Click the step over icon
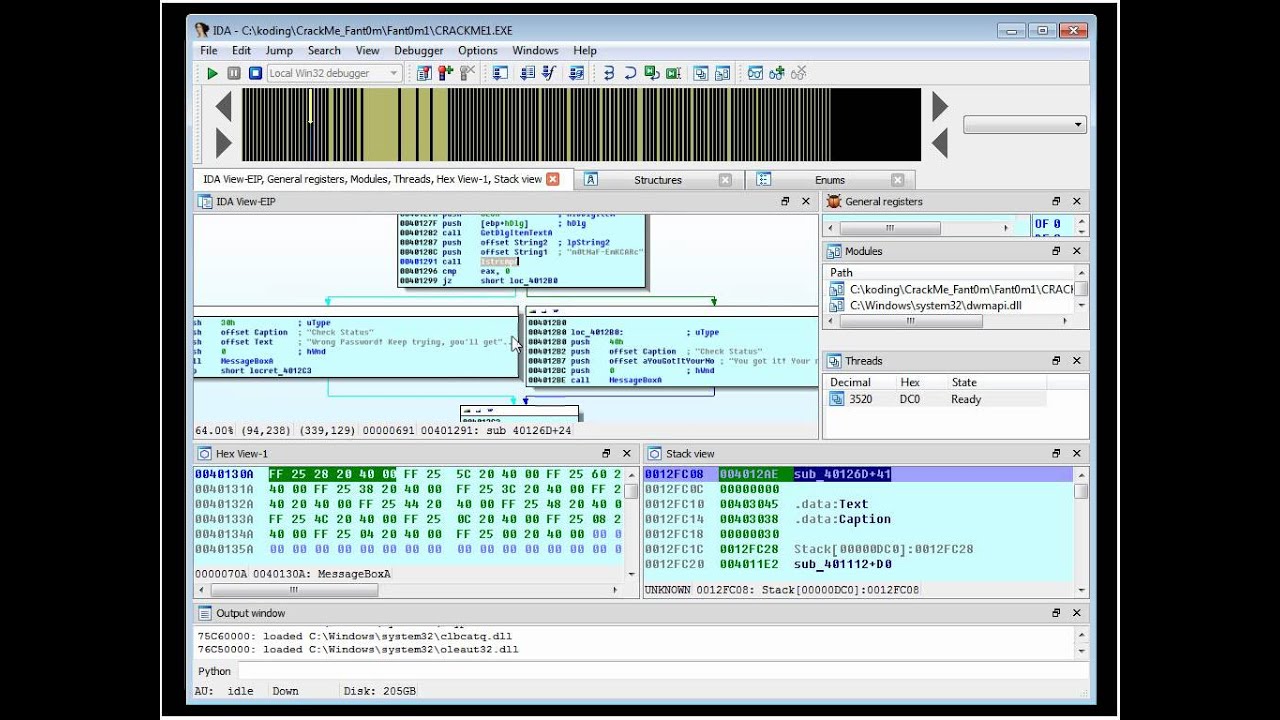Image resolution: width=1280 pixels, height=720 pixels. tap(630, 73)
